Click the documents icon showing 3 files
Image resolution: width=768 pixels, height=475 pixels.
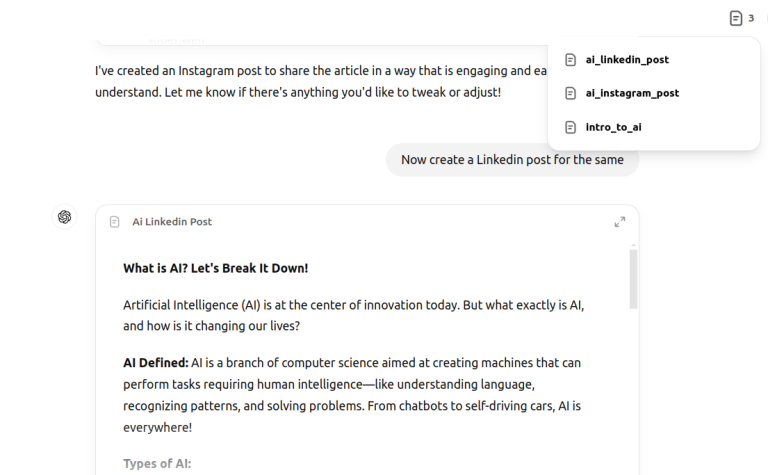pos(736,18)
